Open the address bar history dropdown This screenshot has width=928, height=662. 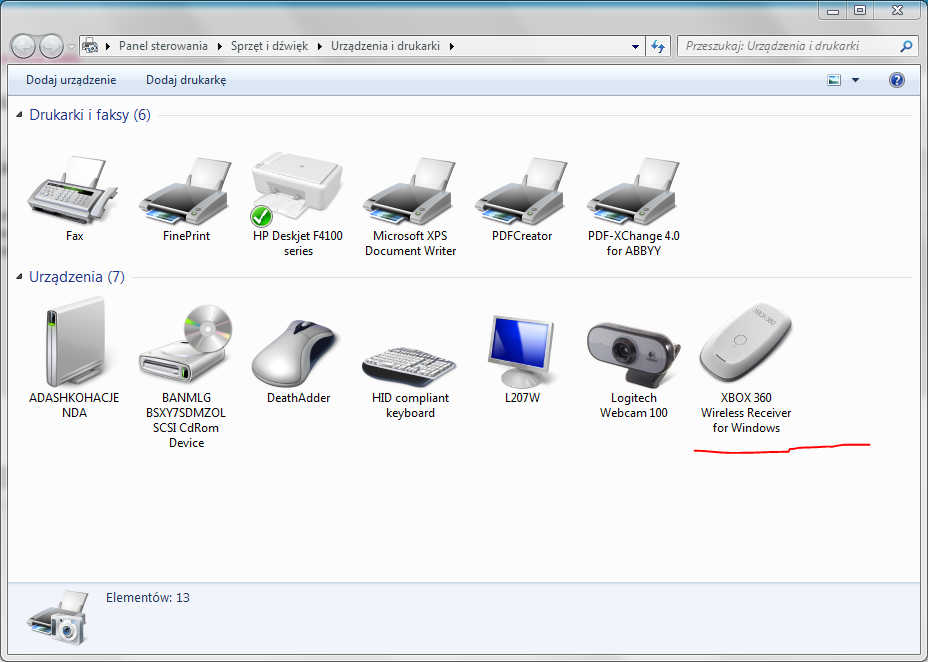(635, 46)
